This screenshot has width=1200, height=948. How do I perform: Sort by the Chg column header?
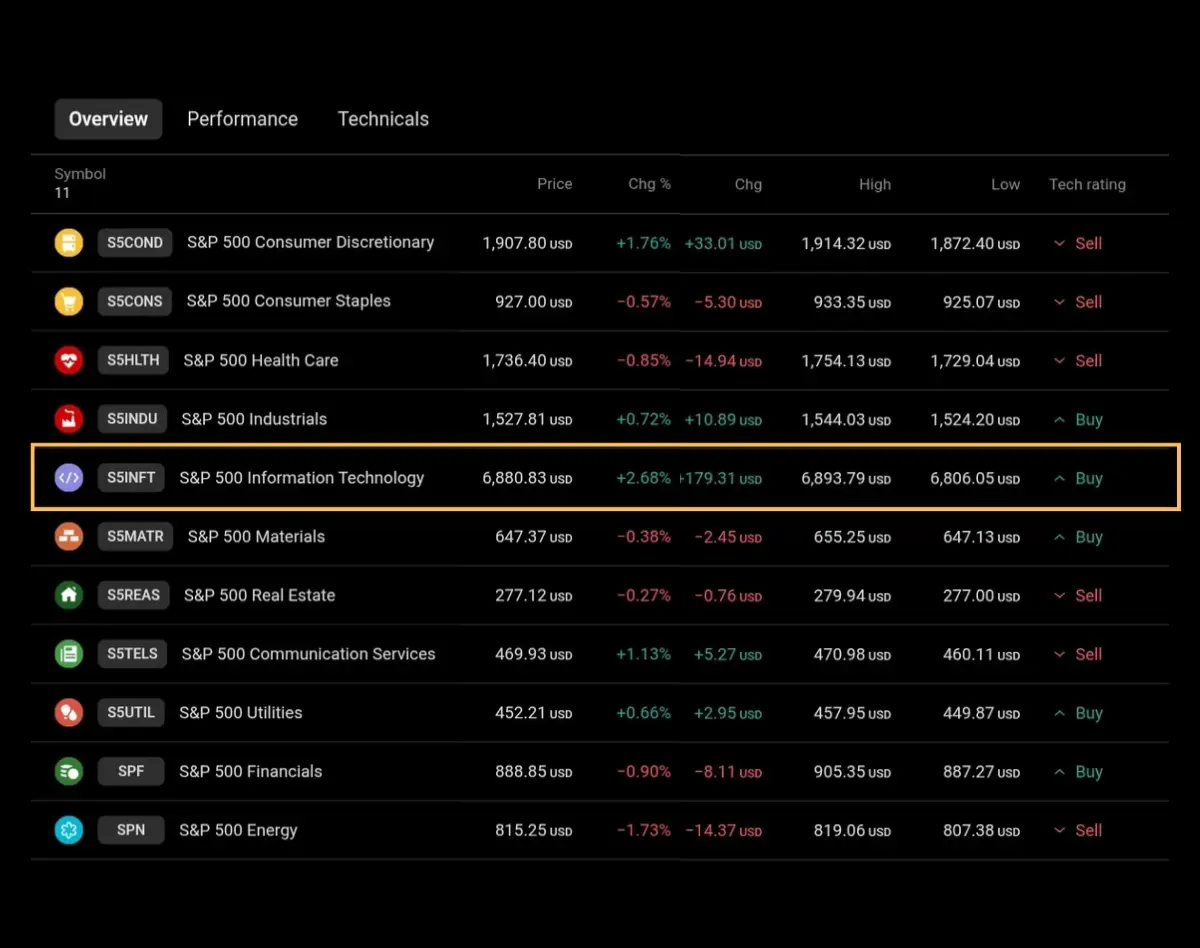pos(748,184)
